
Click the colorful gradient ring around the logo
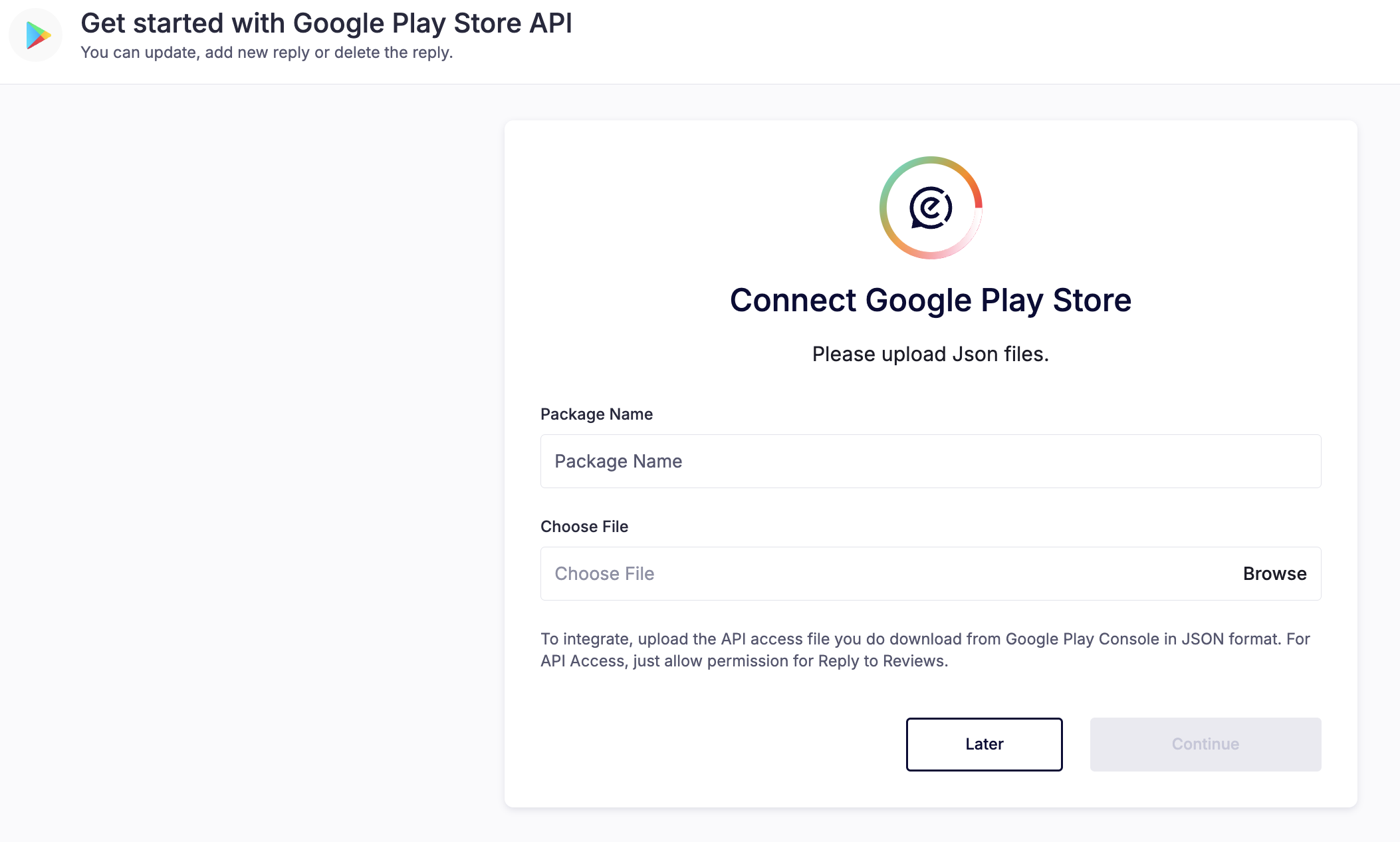[887, 186]
